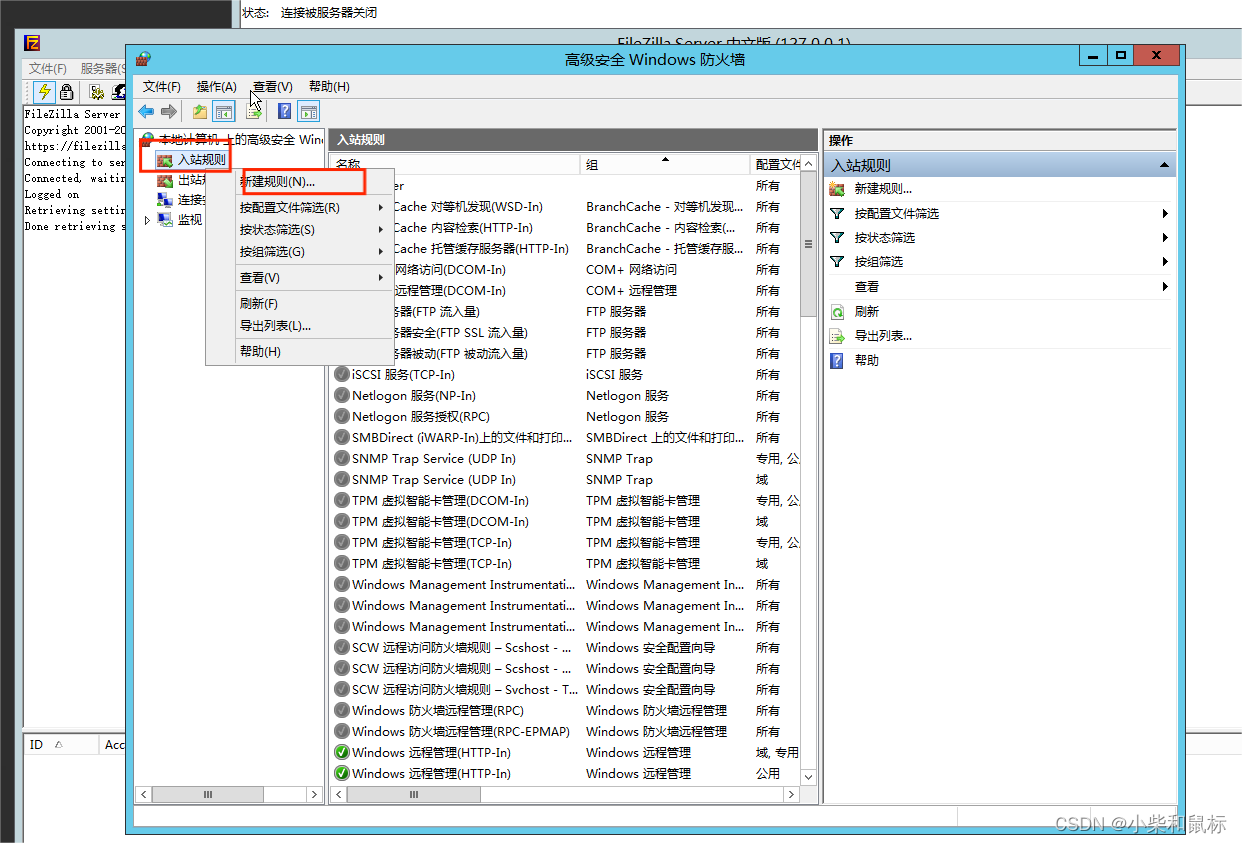Click the gray status icon of iSCSI 服务(TCP-In)
This screenshot has height=843, width=1242.
coord(342,375)
